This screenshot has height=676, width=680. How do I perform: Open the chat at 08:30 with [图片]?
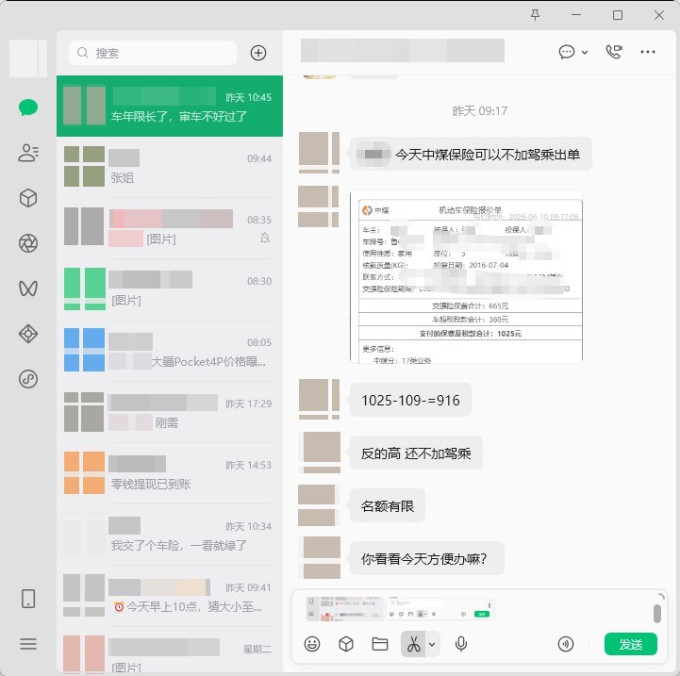(x=170, y=290)
